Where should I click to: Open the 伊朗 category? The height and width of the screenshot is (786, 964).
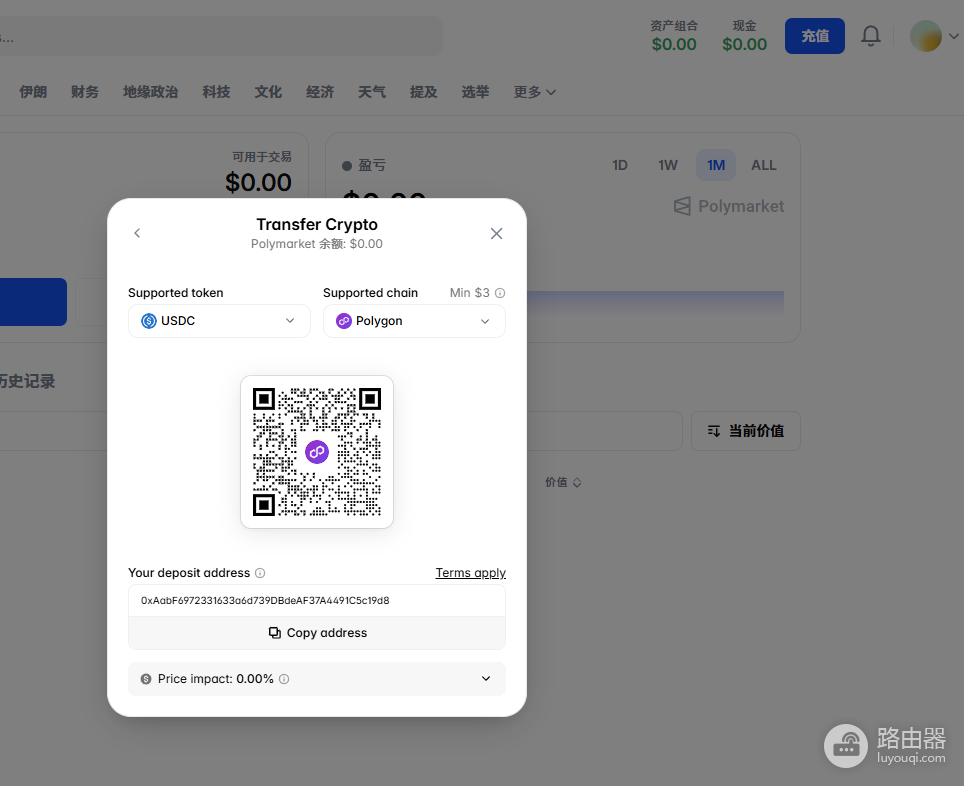tap(33, 92)
